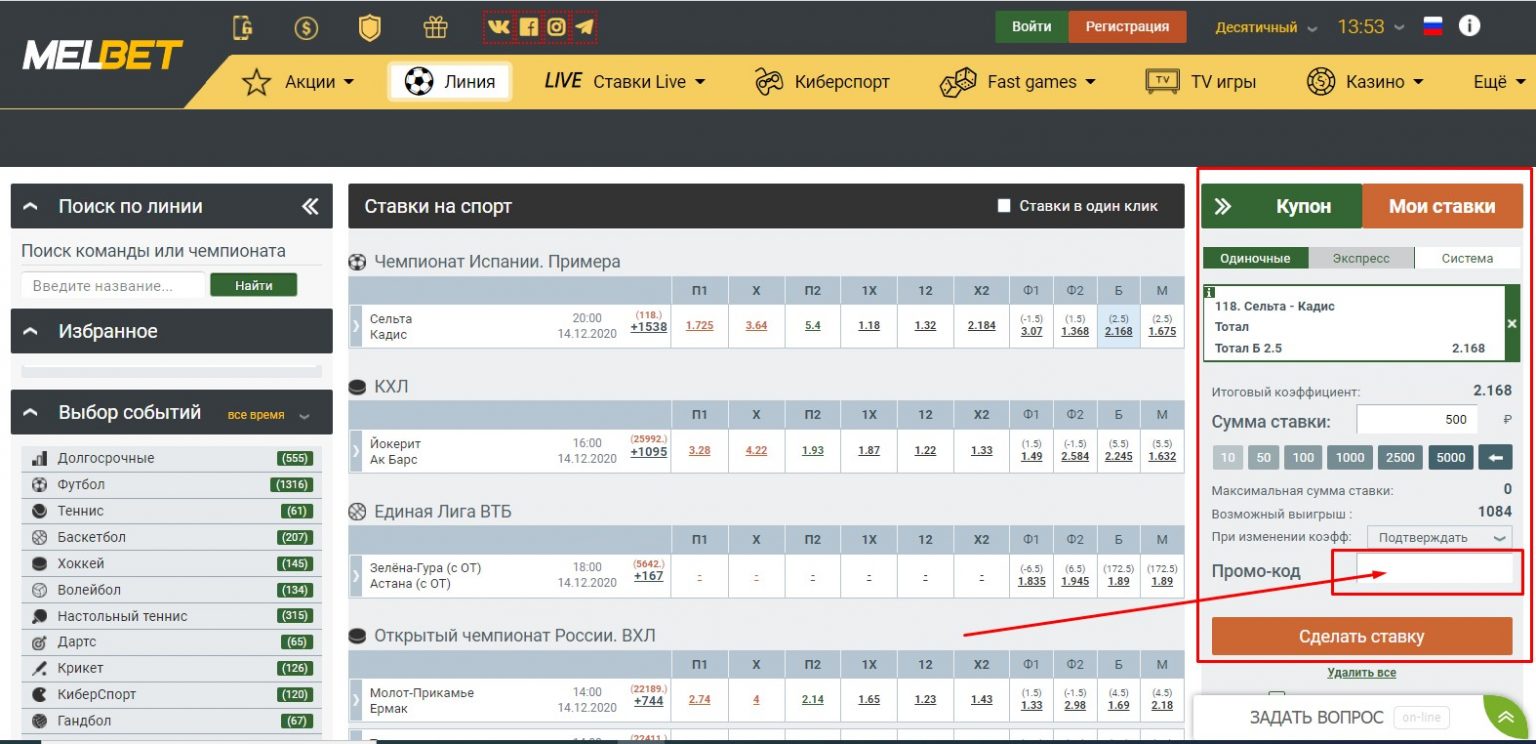Select the Одиночные bet type tab
1536x744 pixels.
tap(1255, 258)
